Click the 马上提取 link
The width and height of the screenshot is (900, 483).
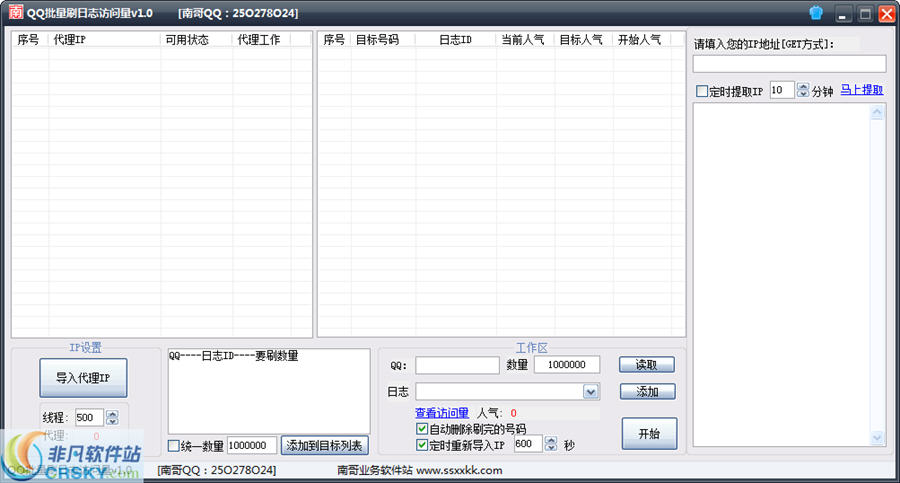(862, 90)
